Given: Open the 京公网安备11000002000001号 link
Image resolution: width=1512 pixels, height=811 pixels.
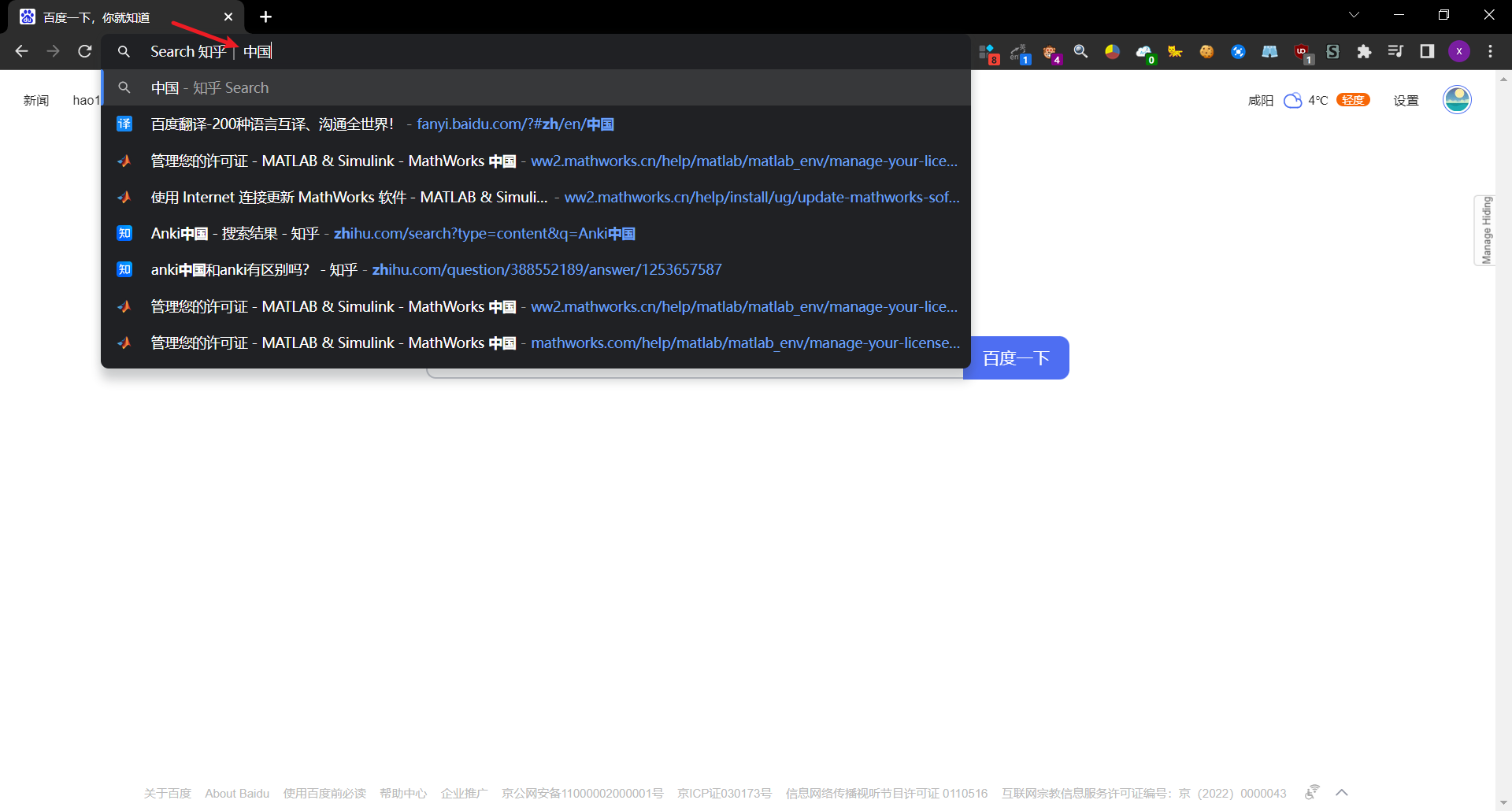Looking at the screenshot, I should coord(583,793).
